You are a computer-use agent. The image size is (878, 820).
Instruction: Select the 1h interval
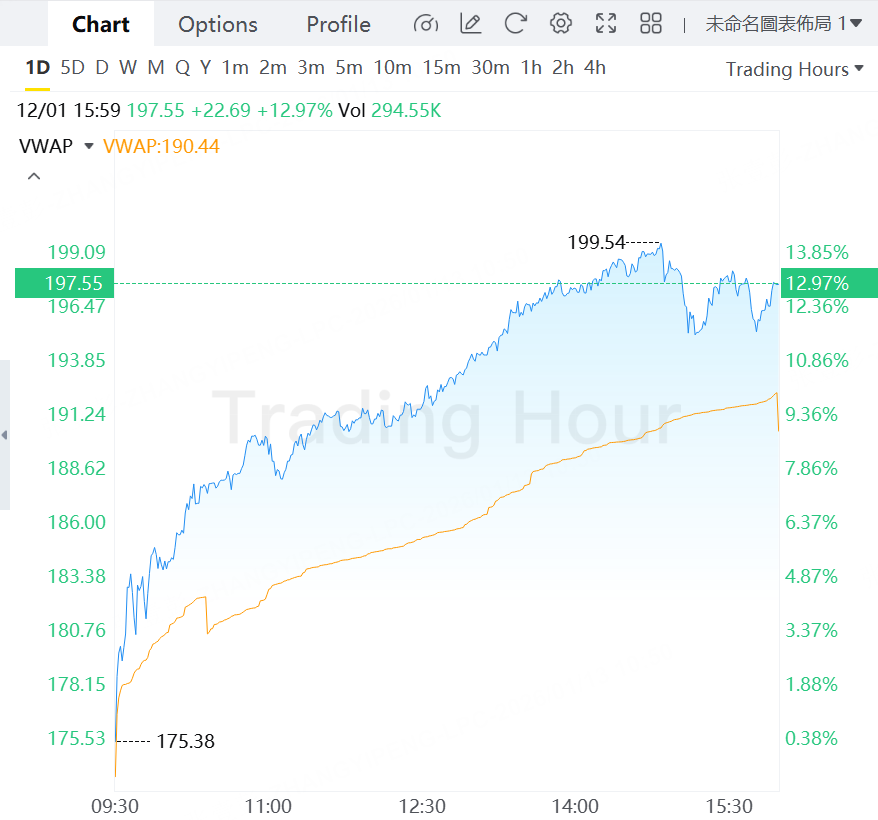[x=531, y=68]
